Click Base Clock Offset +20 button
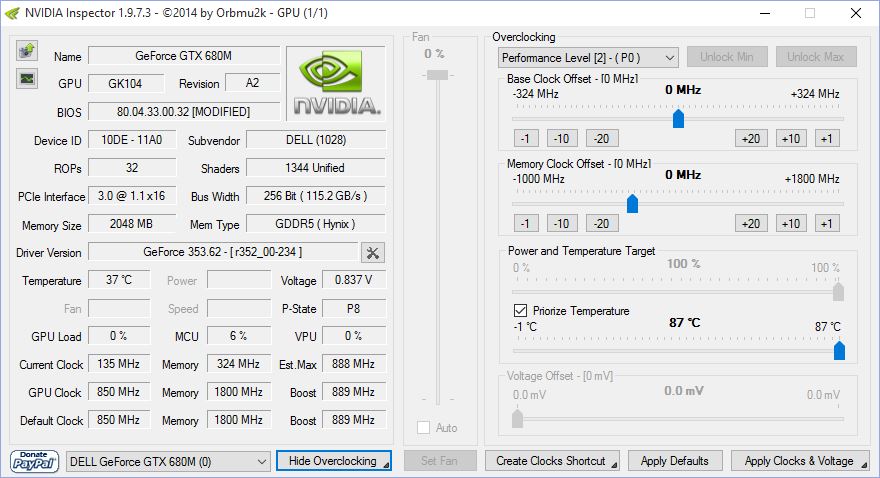The width and height of the screenshot is (880, 478). point(751,139)
